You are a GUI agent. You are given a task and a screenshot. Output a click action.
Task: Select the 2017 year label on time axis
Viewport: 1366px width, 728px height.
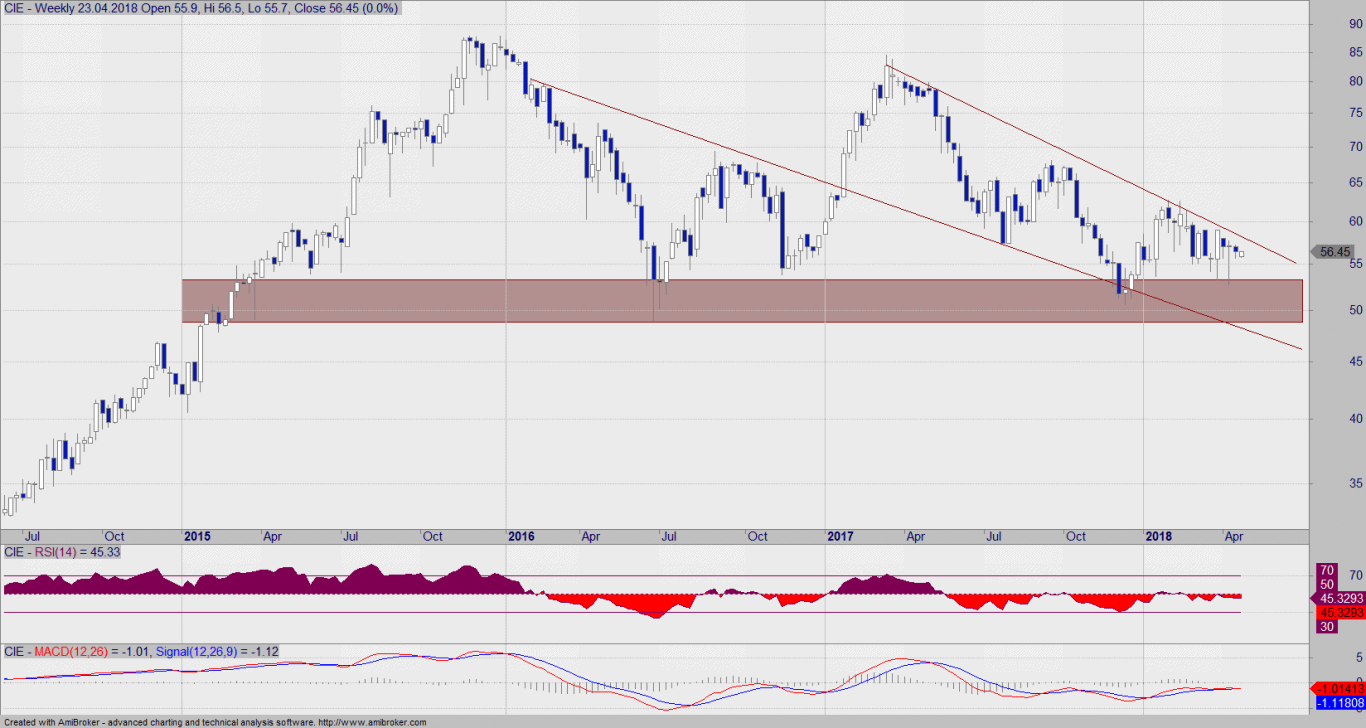[x=842, y=536]
